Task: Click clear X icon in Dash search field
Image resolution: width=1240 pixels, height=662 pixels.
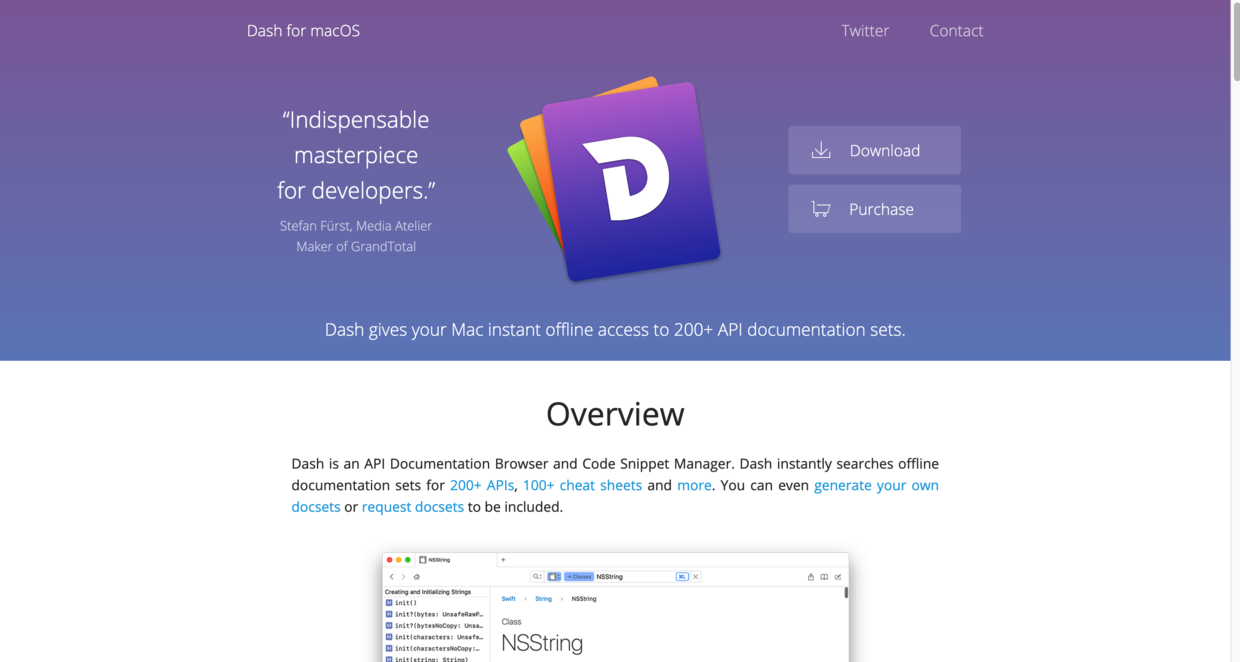Action: coord(696,577)
